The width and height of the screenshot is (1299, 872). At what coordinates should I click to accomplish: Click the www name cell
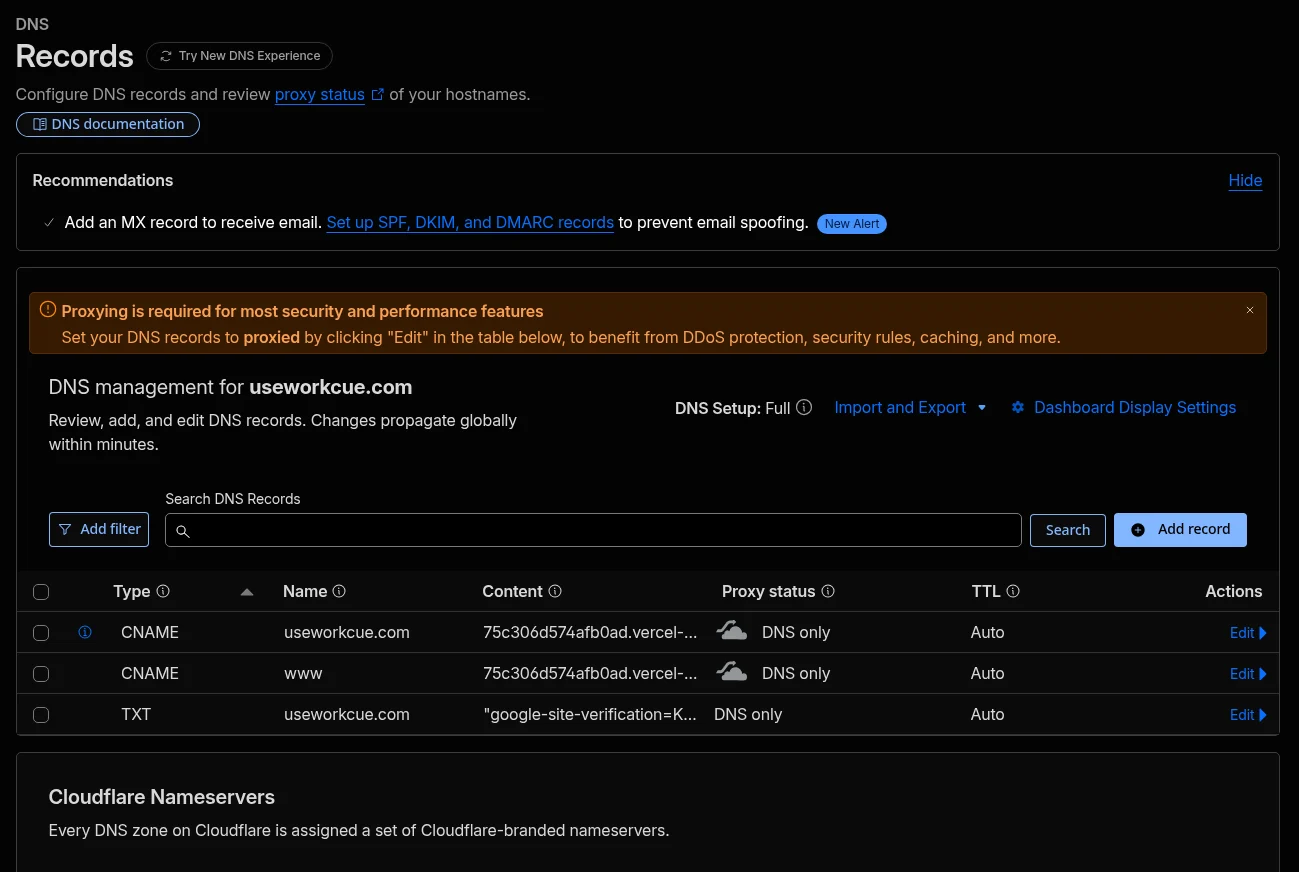[x=303, y=673]
